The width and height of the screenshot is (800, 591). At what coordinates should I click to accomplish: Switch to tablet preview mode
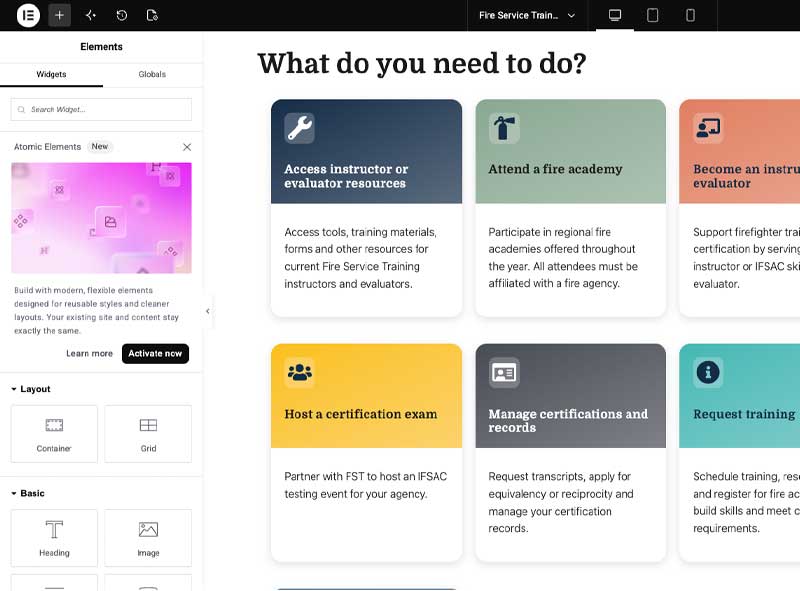653,15
